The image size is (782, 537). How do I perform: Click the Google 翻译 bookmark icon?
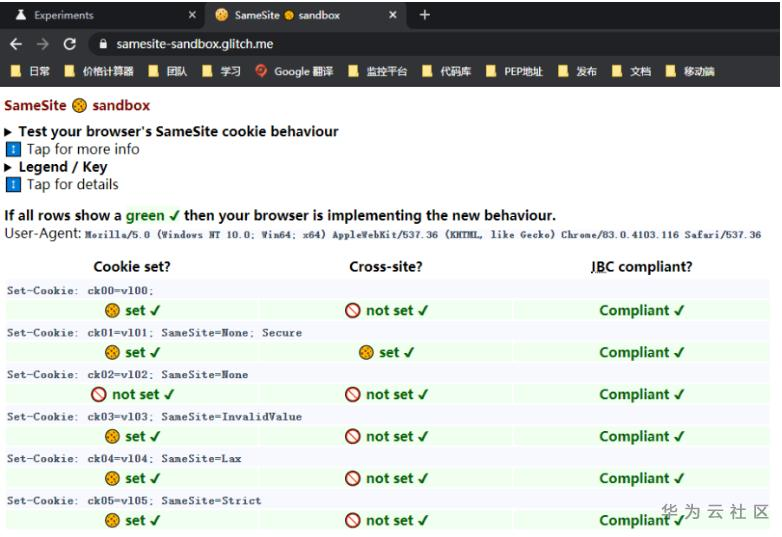[262, 71]
